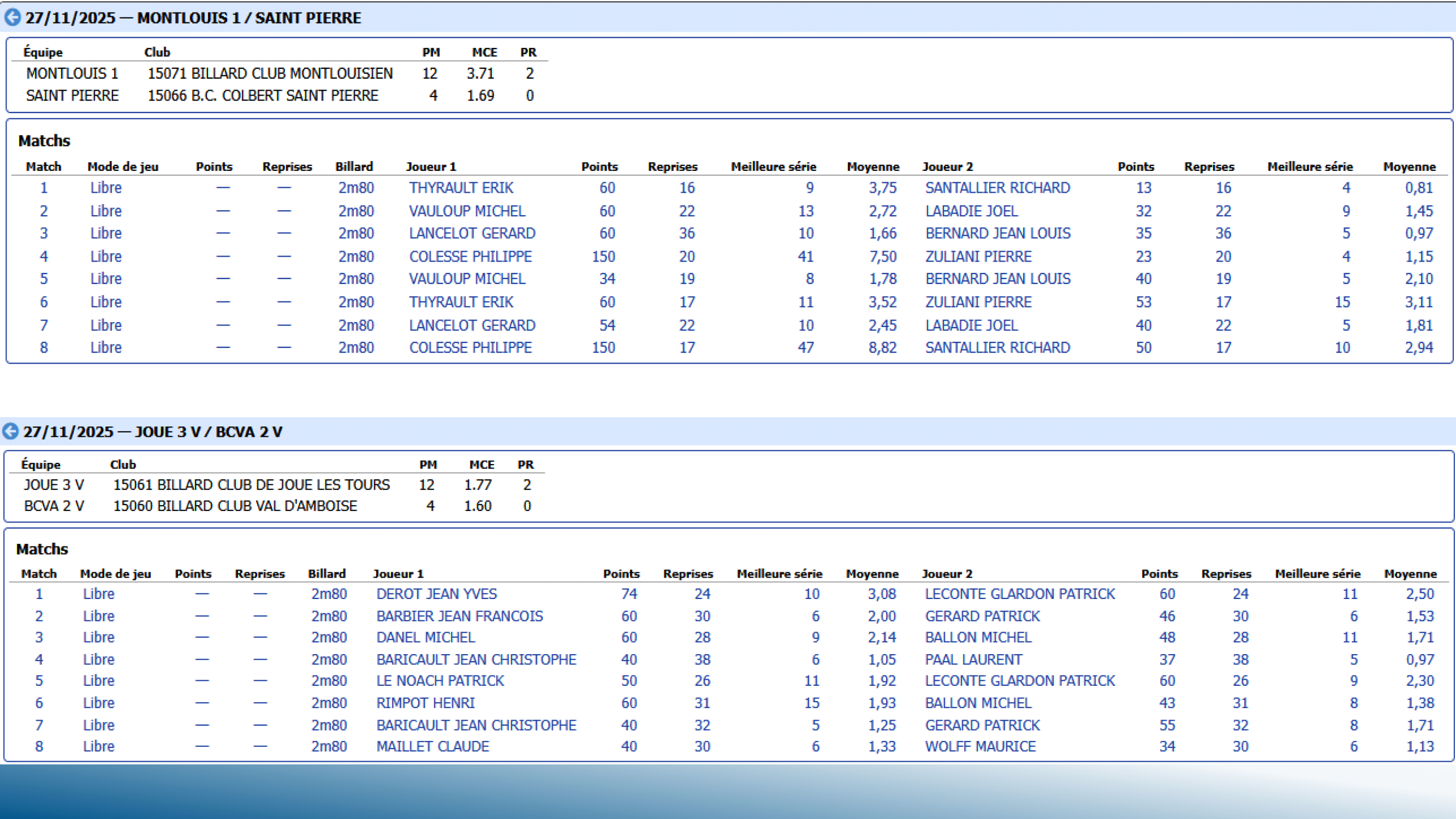
Task: Open WOLFF MAURICE player link
Action: [980, 746]
